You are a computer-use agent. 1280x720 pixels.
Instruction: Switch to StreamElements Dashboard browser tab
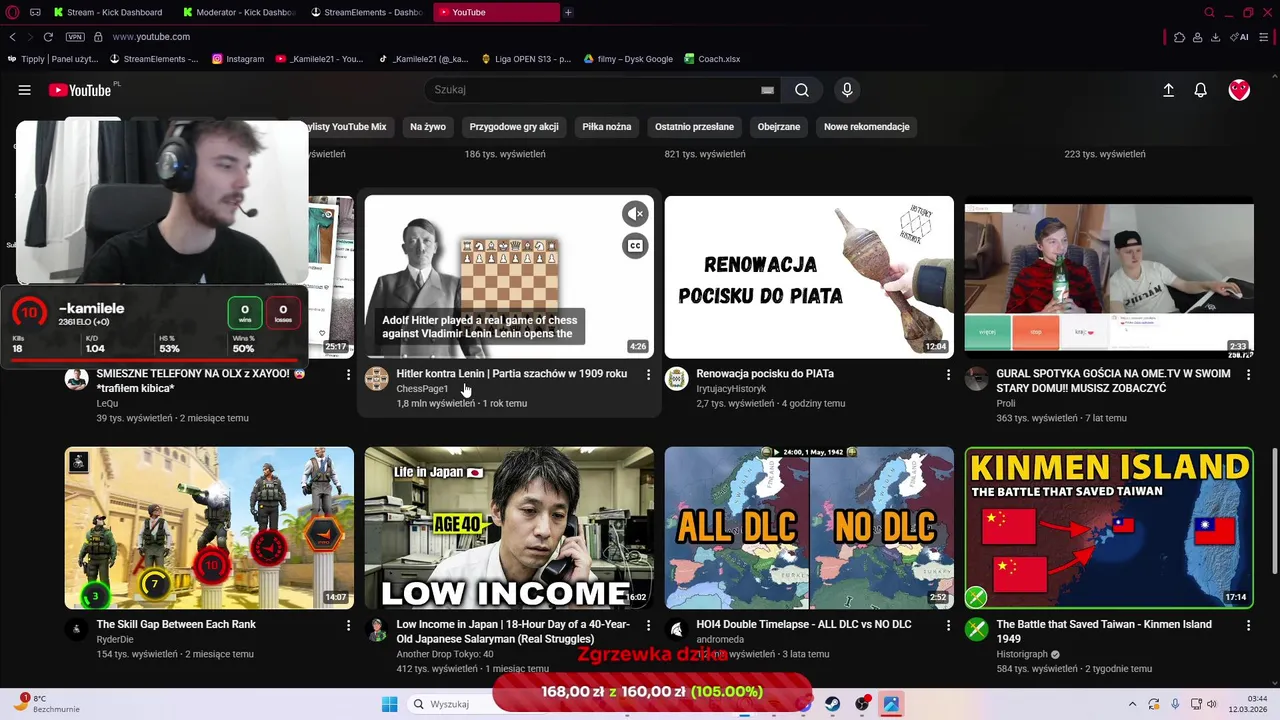tap(368, 12)
